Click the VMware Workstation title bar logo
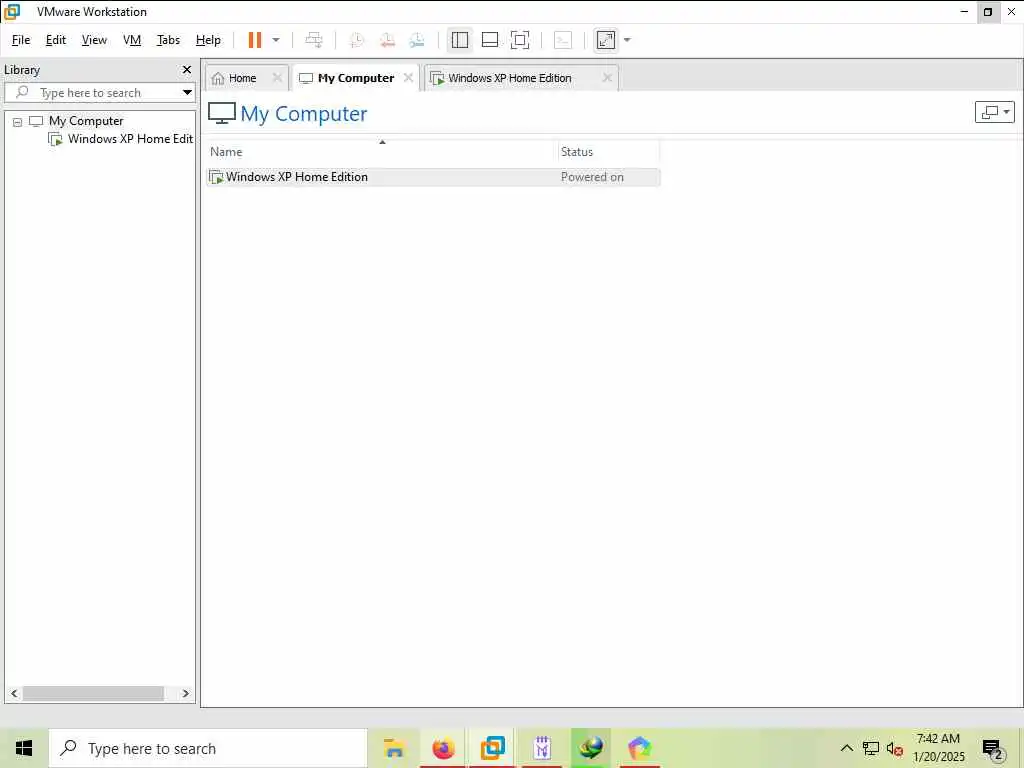The height and width of the screenshot is (768, 1024). tap(12, 12)
